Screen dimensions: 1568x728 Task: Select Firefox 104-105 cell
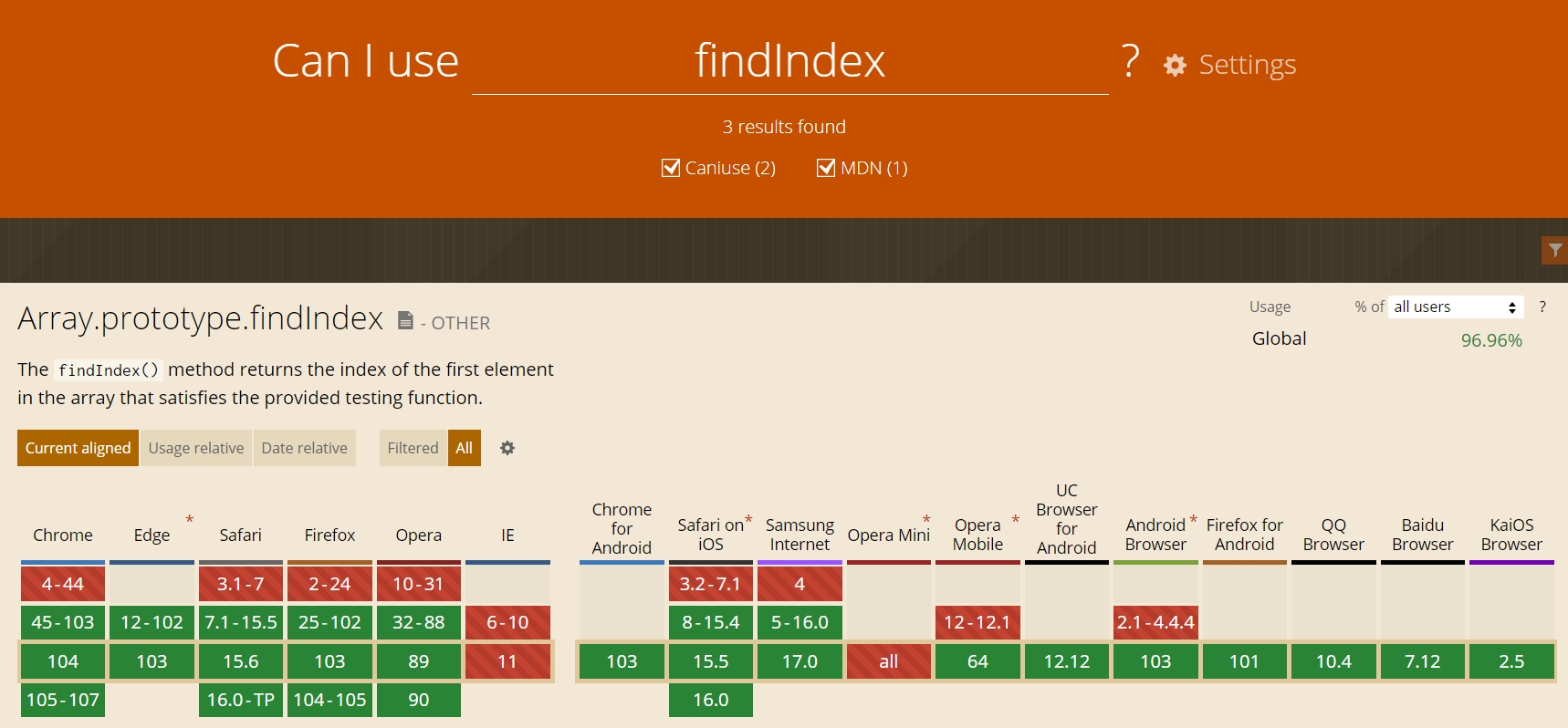[x=329, y=700]
